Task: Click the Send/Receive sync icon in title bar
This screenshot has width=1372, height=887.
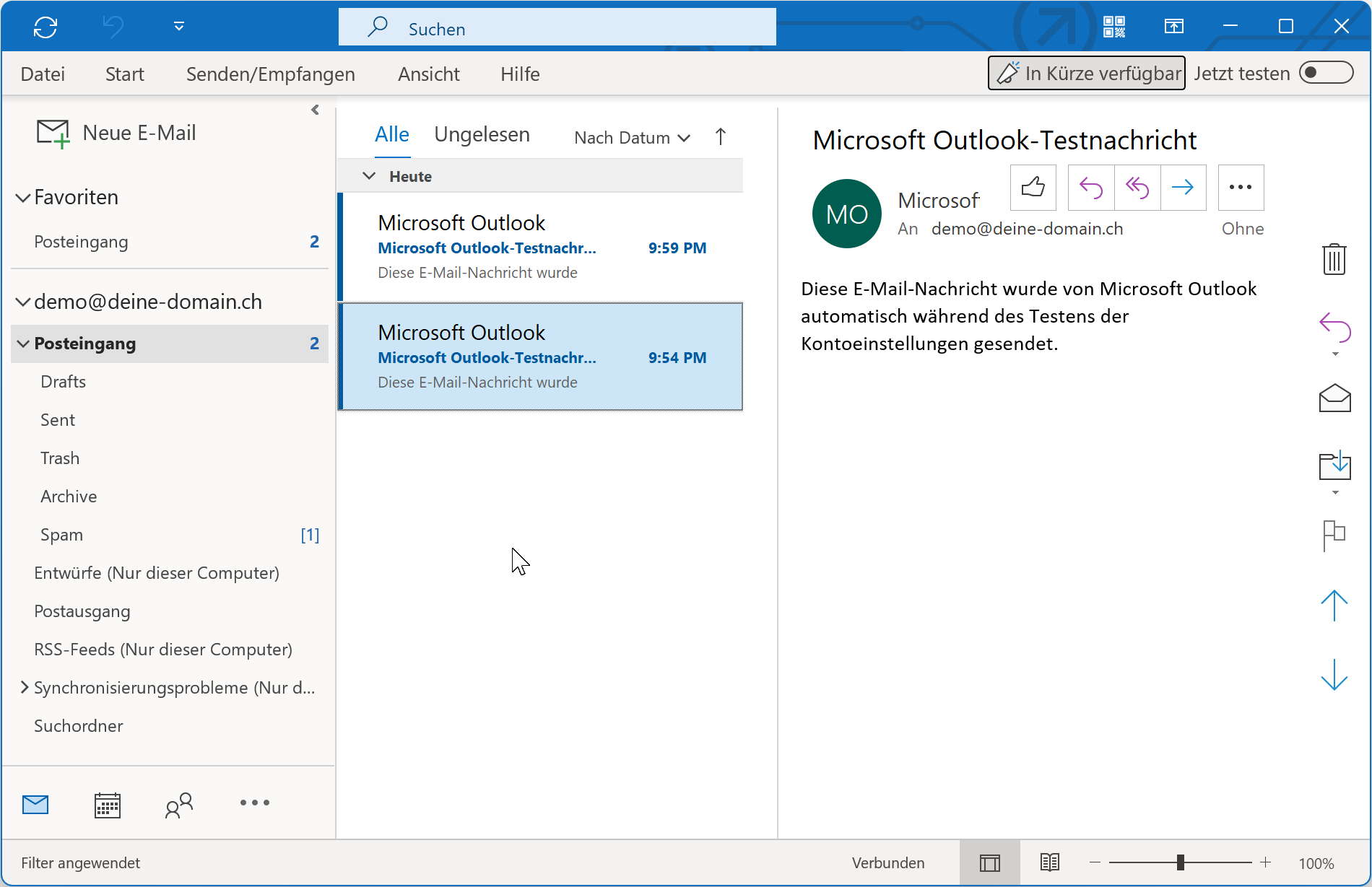Action: [x=45, y=27]
